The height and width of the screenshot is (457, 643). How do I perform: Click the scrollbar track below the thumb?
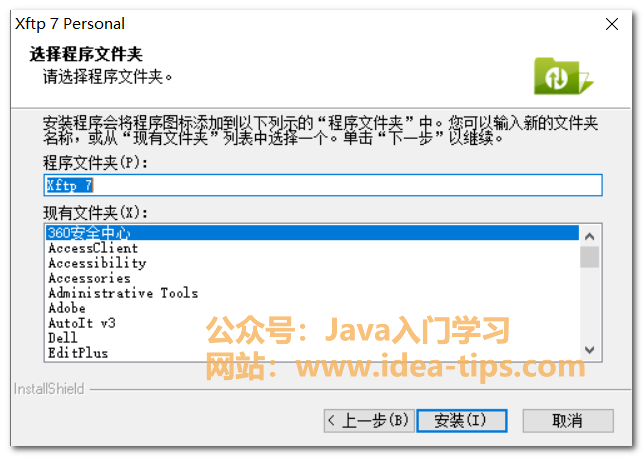tap(590, 304)
